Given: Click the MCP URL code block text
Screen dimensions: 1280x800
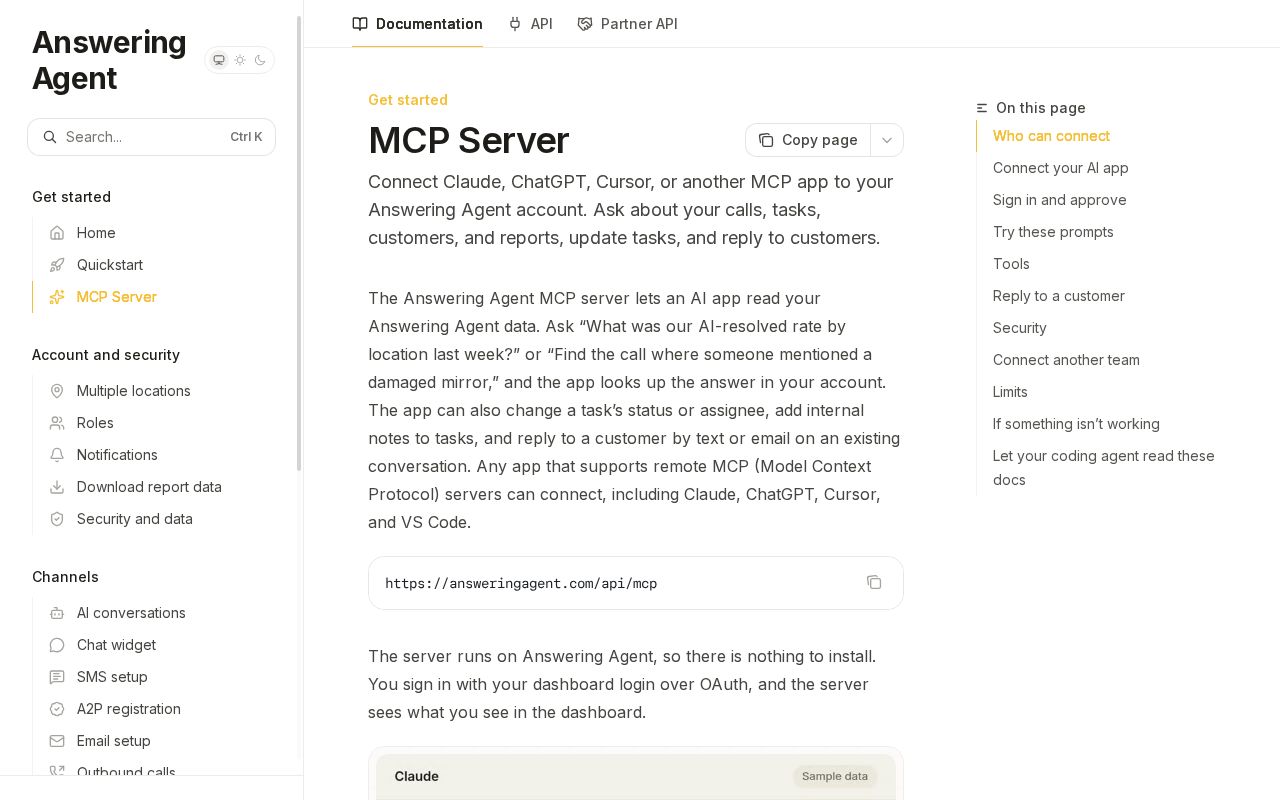Looking at the screenshot, I should [x=521, y=584].
